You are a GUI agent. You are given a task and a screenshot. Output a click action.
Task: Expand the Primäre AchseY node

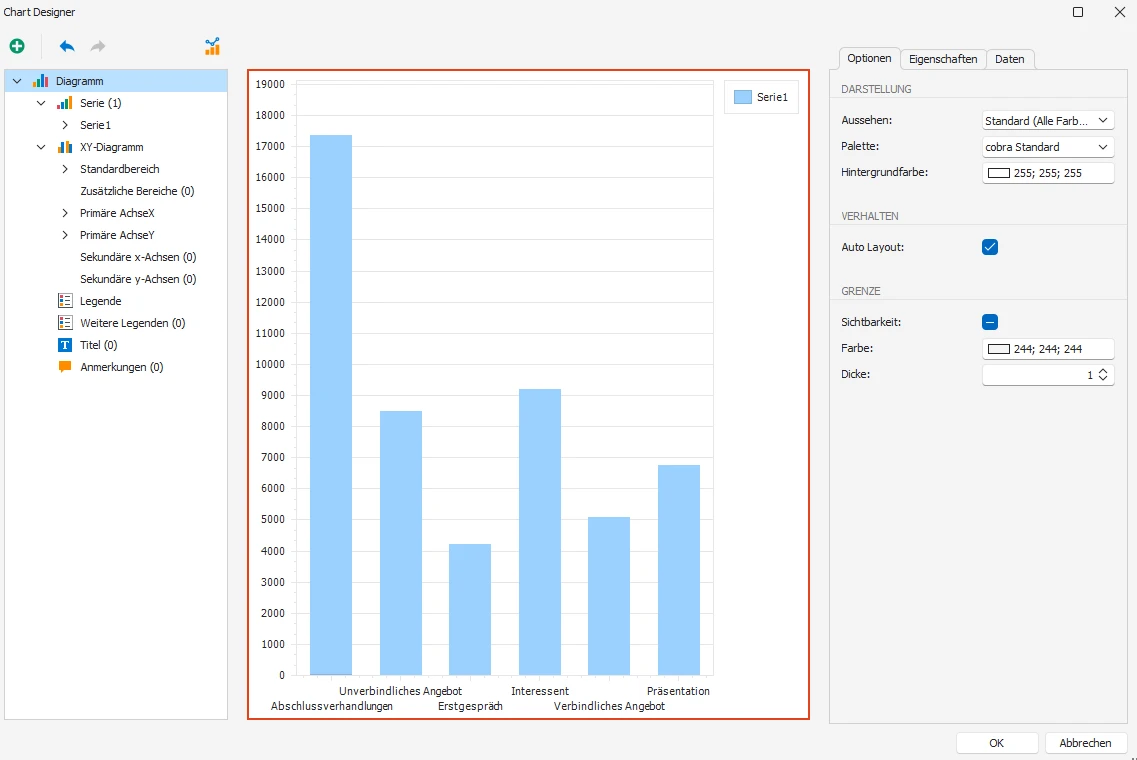(x=65, y=235)
